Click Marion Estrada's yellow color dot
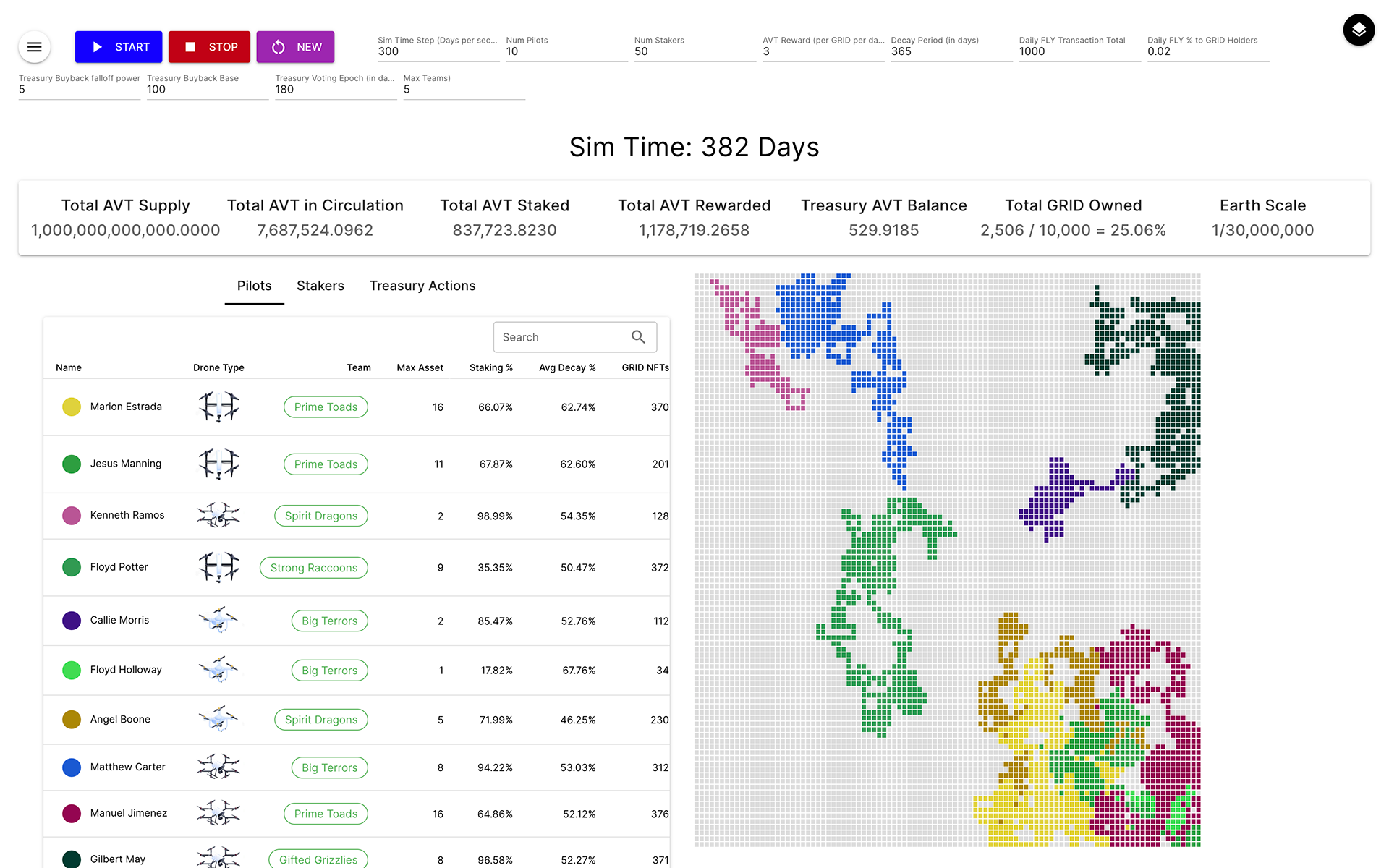This screenshot has width=1389, height=868. click(x=72, y=407)
